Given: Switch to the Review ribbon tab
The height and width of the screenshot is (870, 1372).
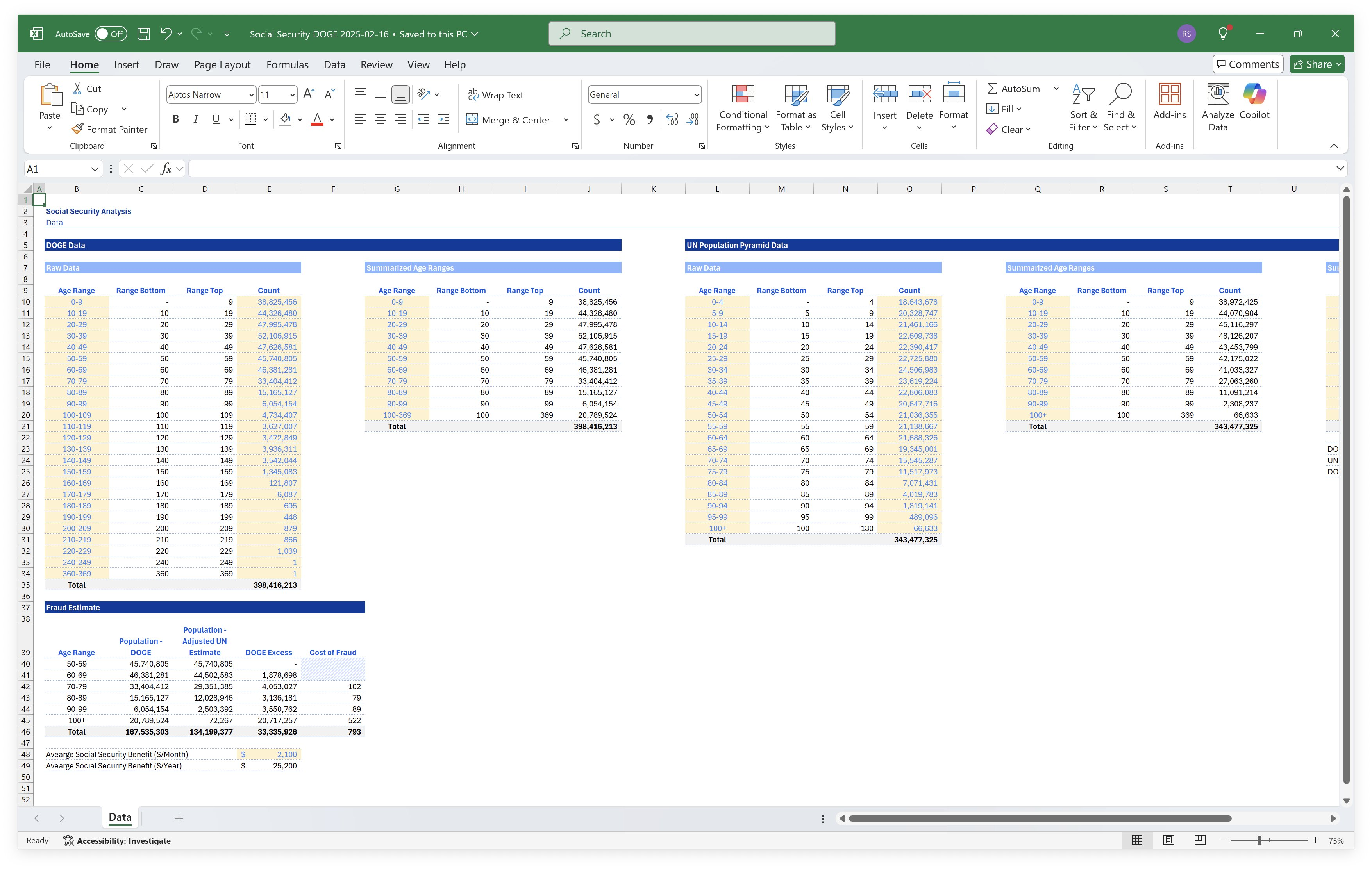Looking at the screenshot, I should coord(376,65).
